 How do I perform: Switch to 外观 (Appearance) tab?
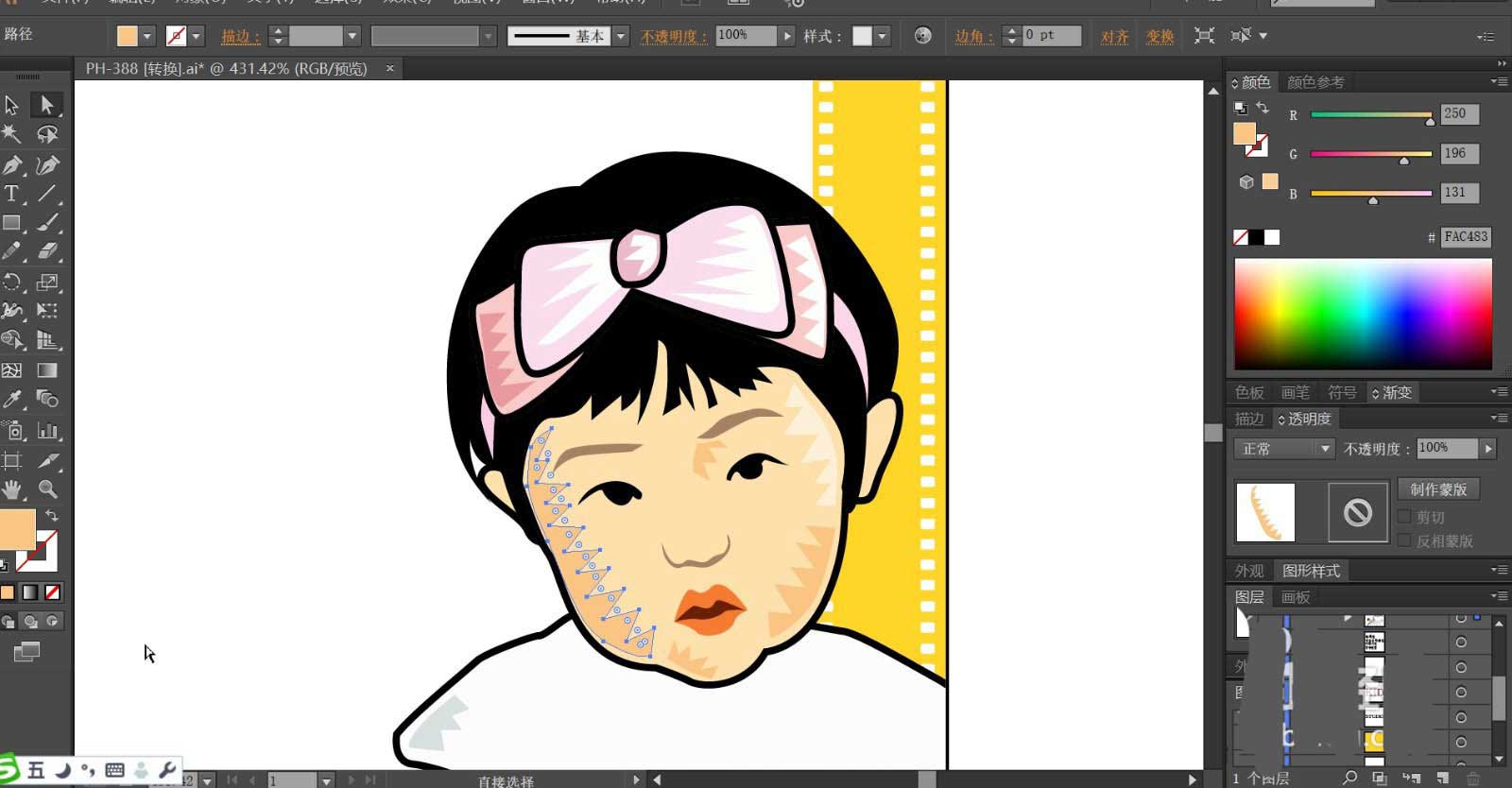coord(1249,571)
